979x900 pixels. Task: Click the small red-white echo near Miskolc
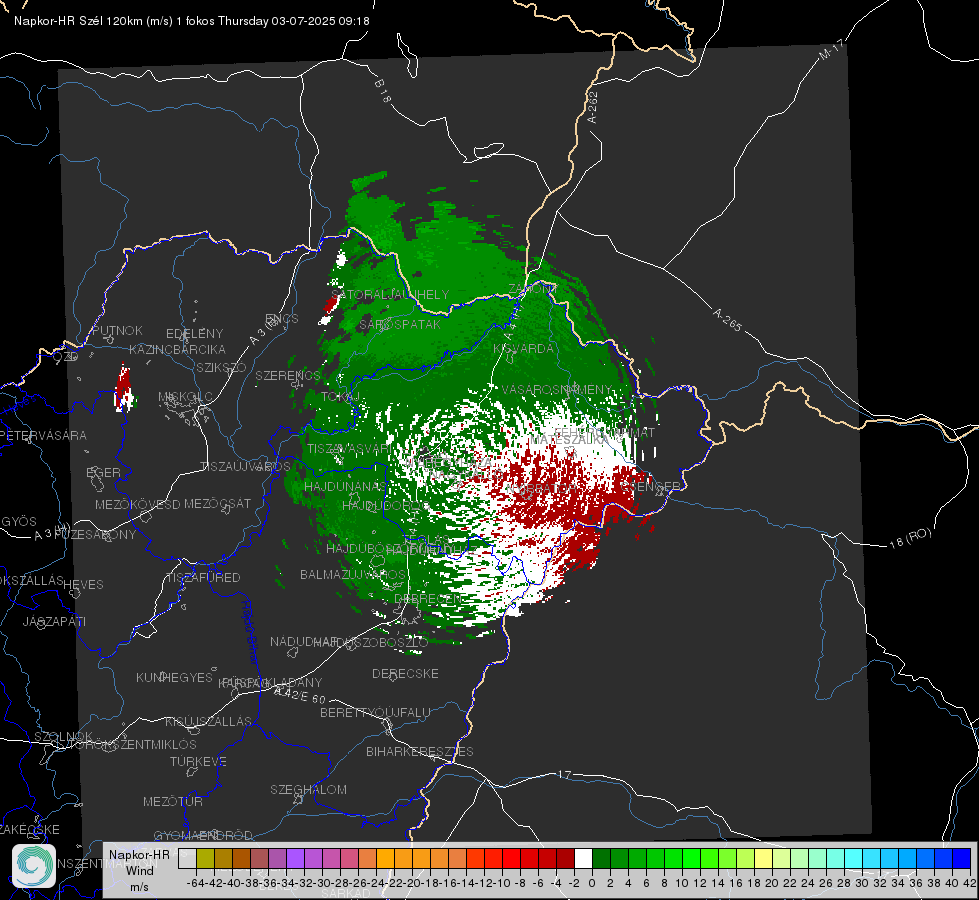pyautogui.click(x=124, y=389)
